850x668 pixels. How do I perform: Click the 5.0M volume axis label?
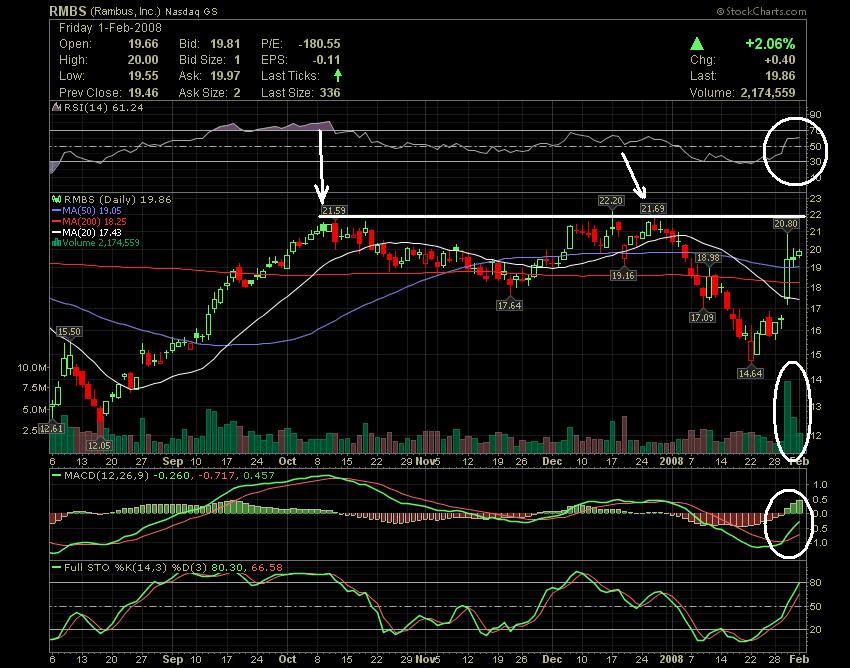(x=35, y=409)
